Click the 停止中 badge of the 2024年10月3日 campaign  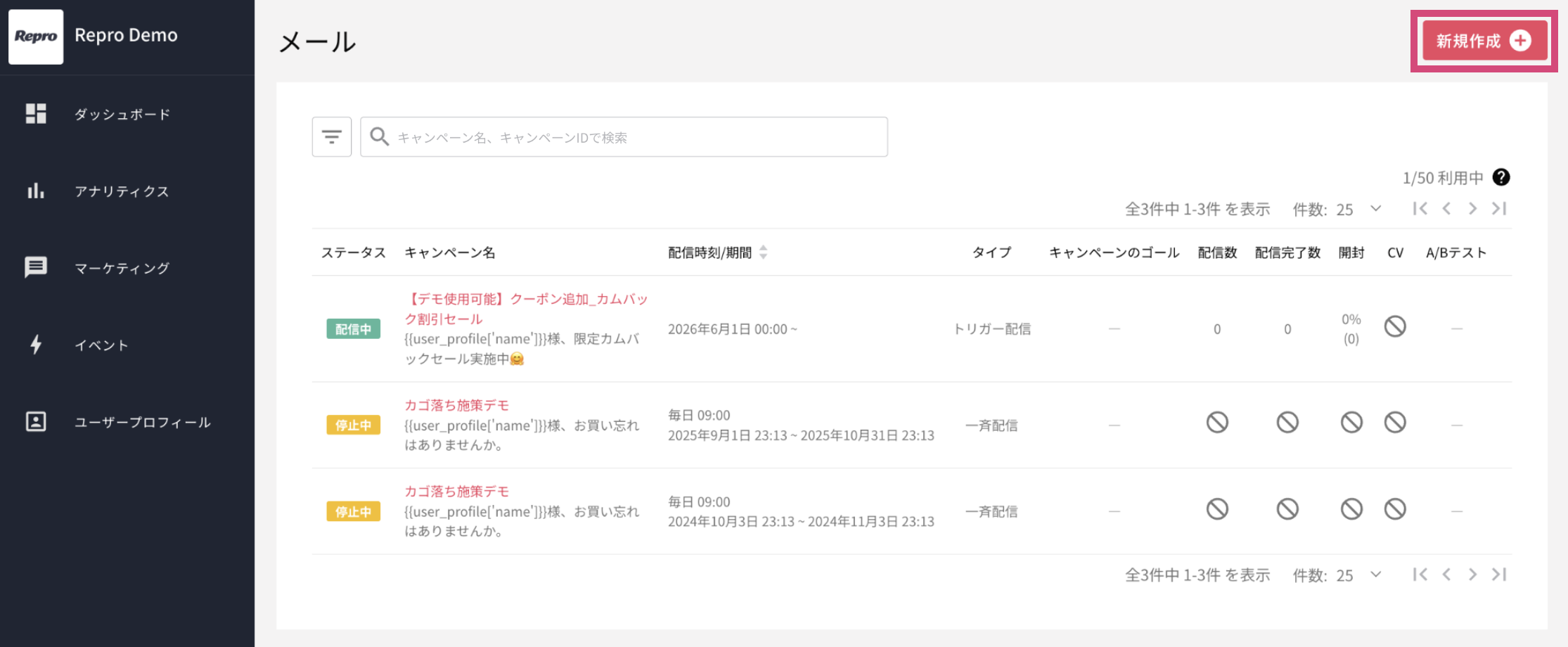[354, 511]
